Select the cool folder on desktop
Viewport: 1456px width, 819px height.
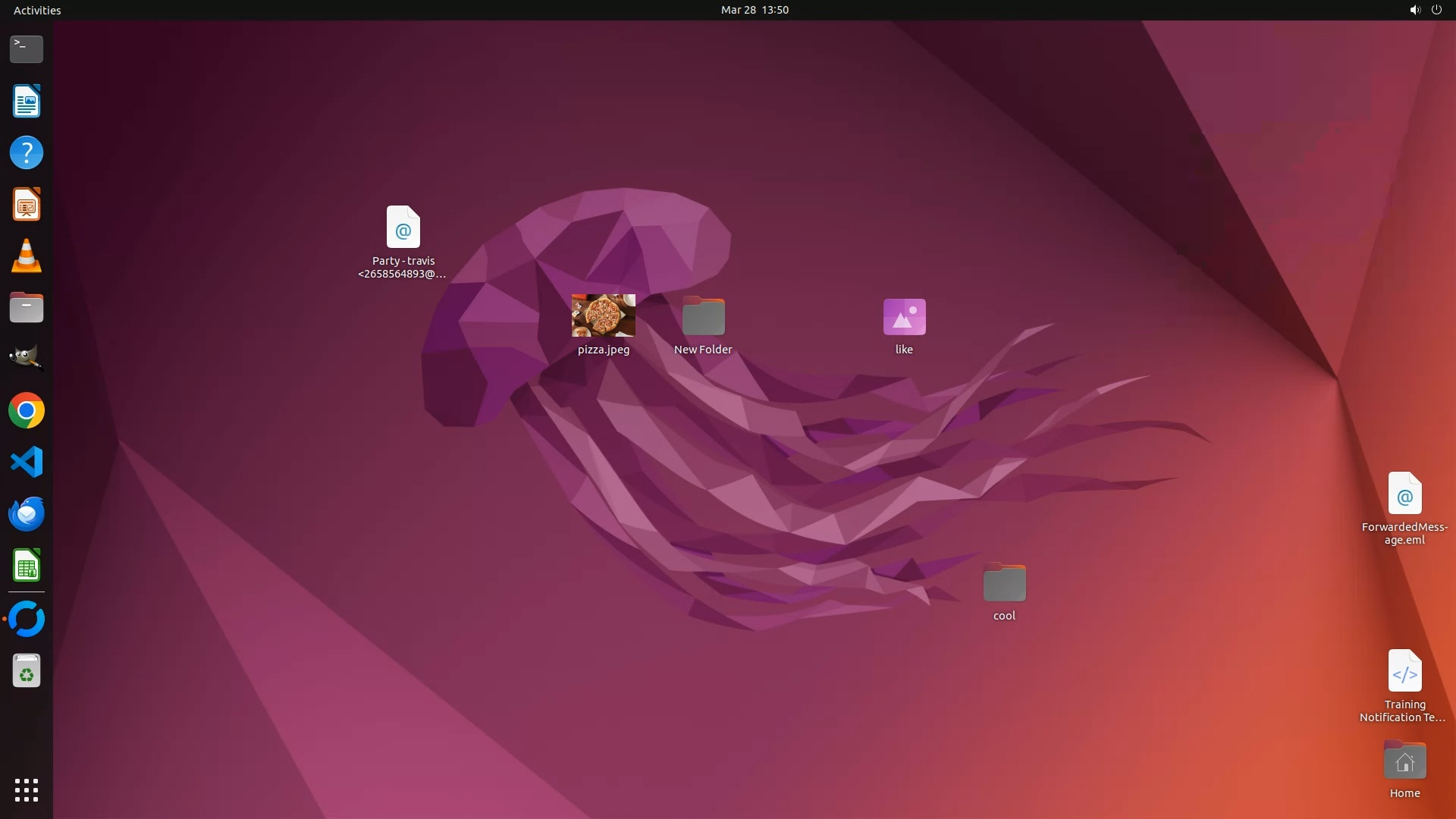click(1004, 583)
